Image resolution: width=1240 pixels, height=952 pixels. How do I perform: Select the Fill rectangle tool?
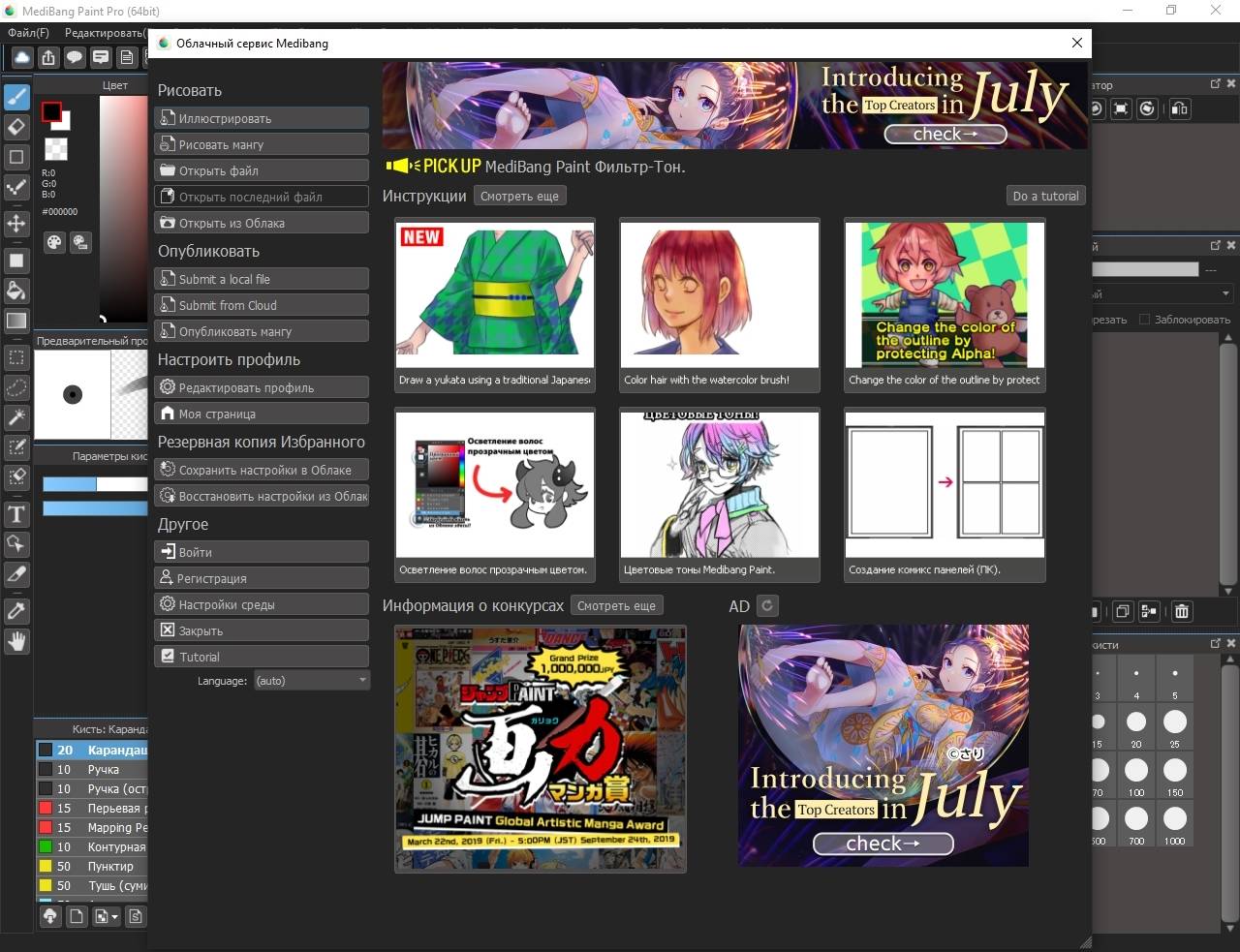coord(16,261)
